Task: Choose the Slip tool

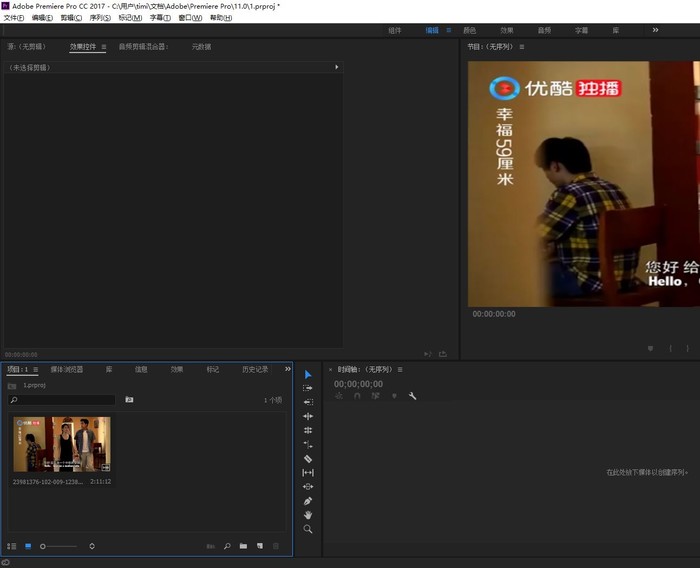Action: click(308, 473)
